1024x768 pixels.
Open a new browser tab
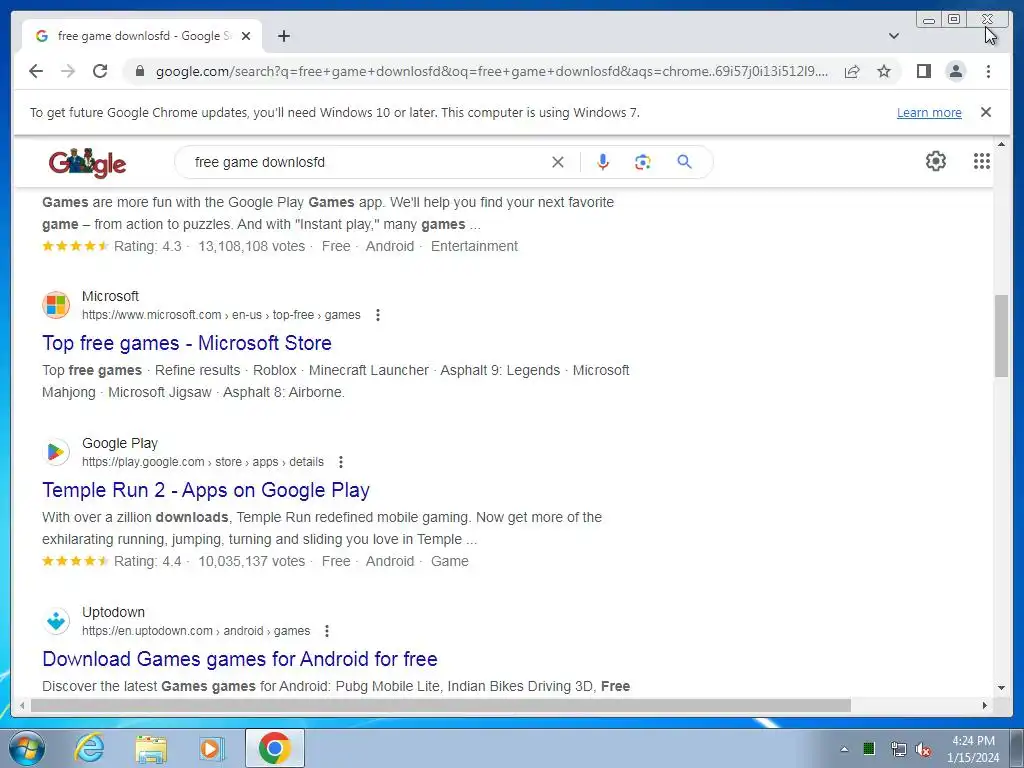click(283, 36)
